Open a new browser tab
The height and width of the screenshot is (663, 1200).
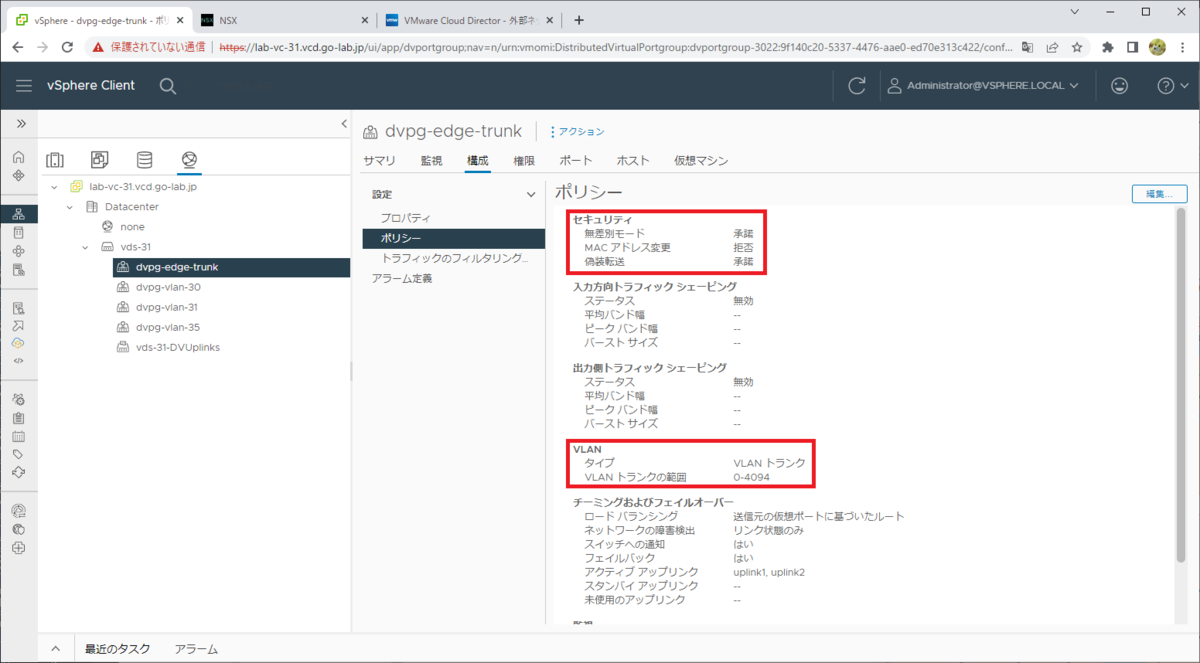pyautogui.click(x=579, y=20)
